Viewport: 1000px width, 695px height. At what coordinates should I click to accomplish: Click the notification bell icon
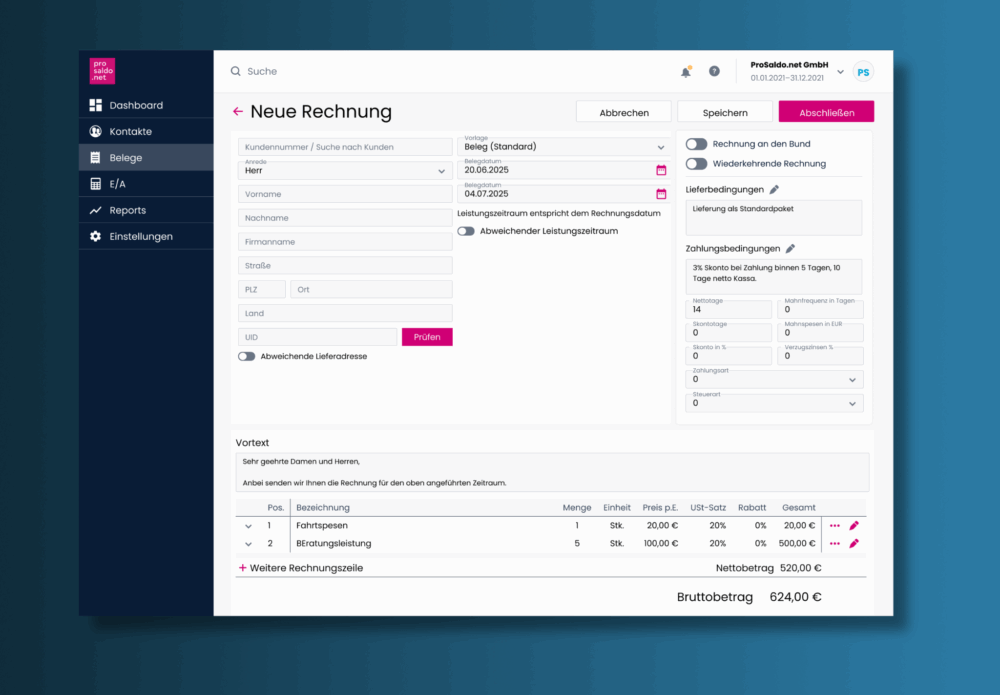[x=686, y=72]
